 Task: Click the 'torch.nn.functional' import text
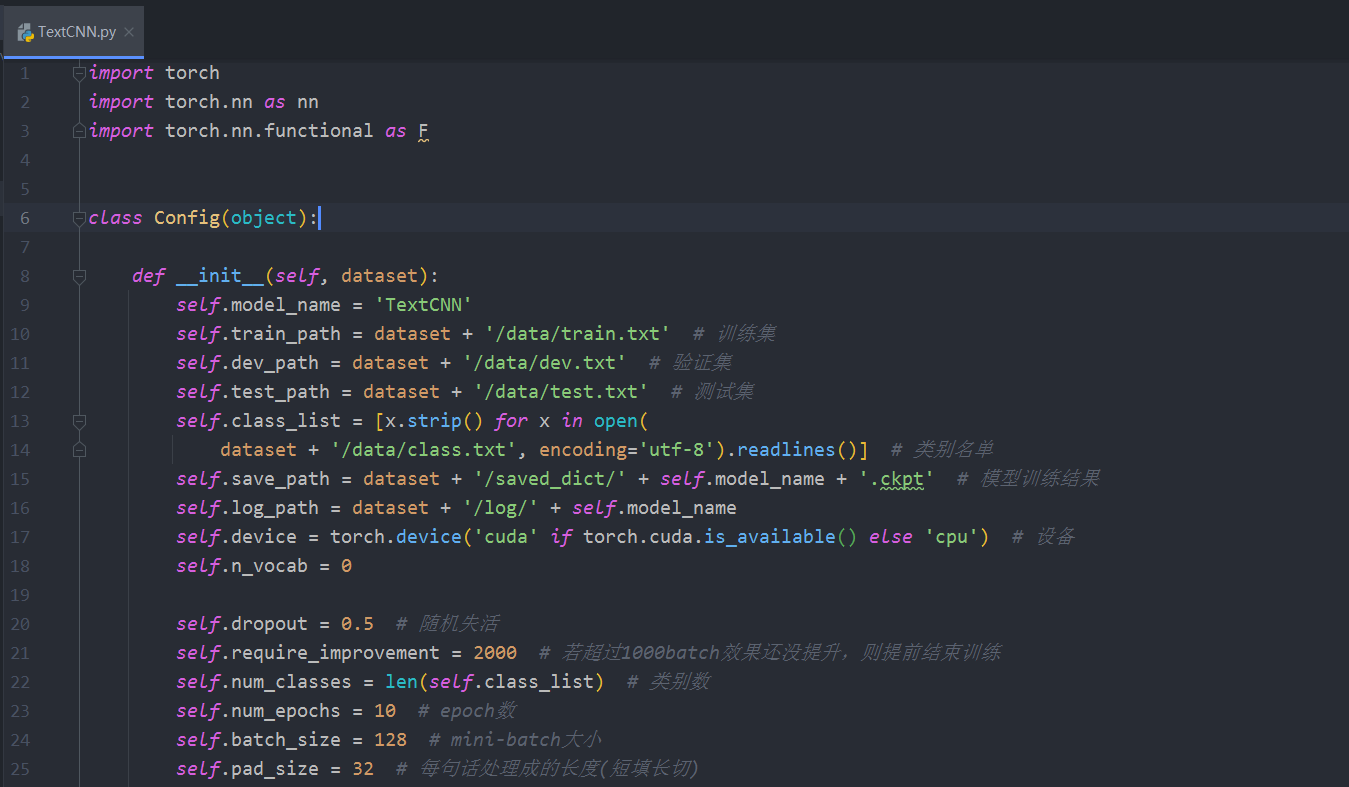pos(269,131)
